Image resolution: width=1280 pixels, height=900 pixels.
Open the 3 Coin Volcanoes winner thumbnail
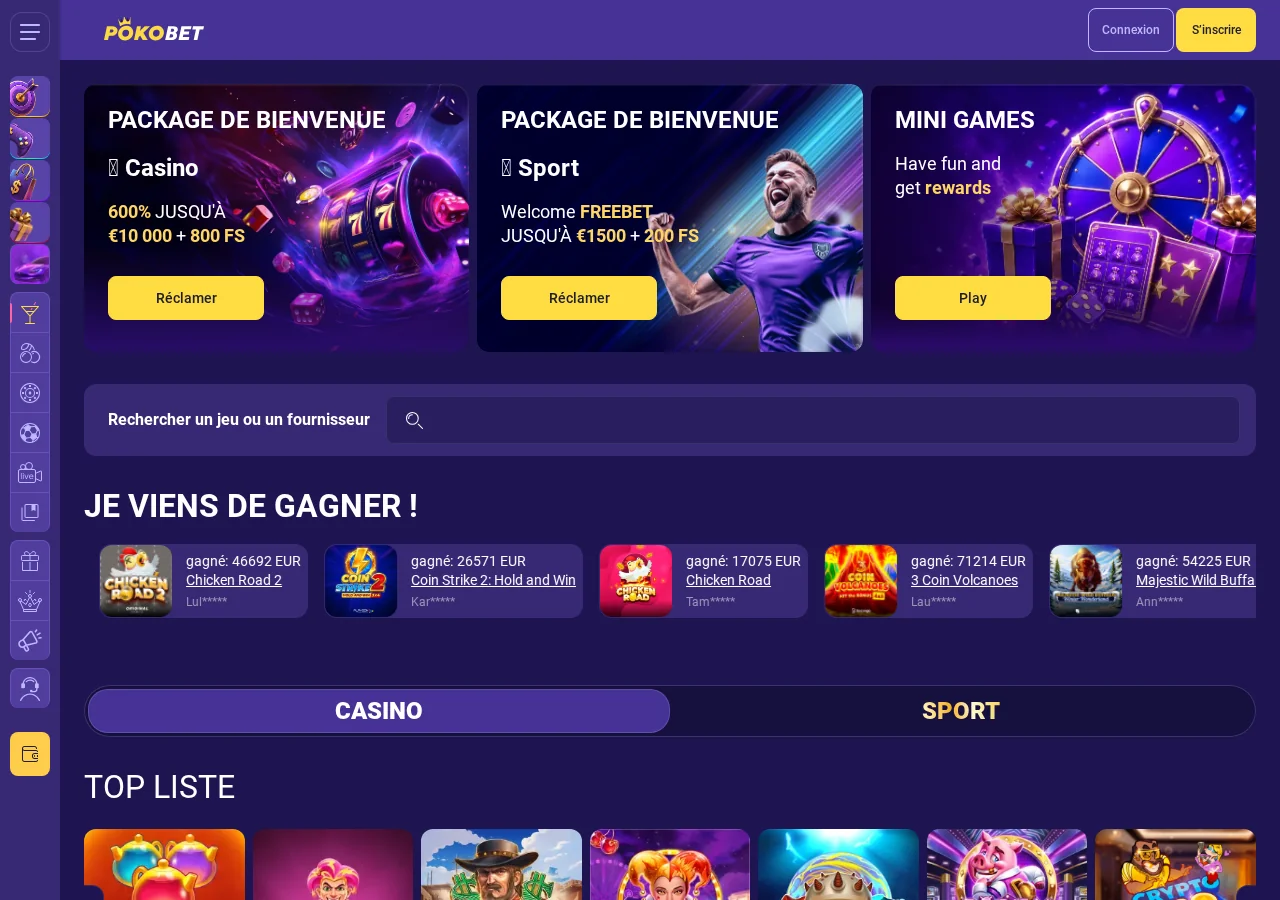click(x=861, y=581)
